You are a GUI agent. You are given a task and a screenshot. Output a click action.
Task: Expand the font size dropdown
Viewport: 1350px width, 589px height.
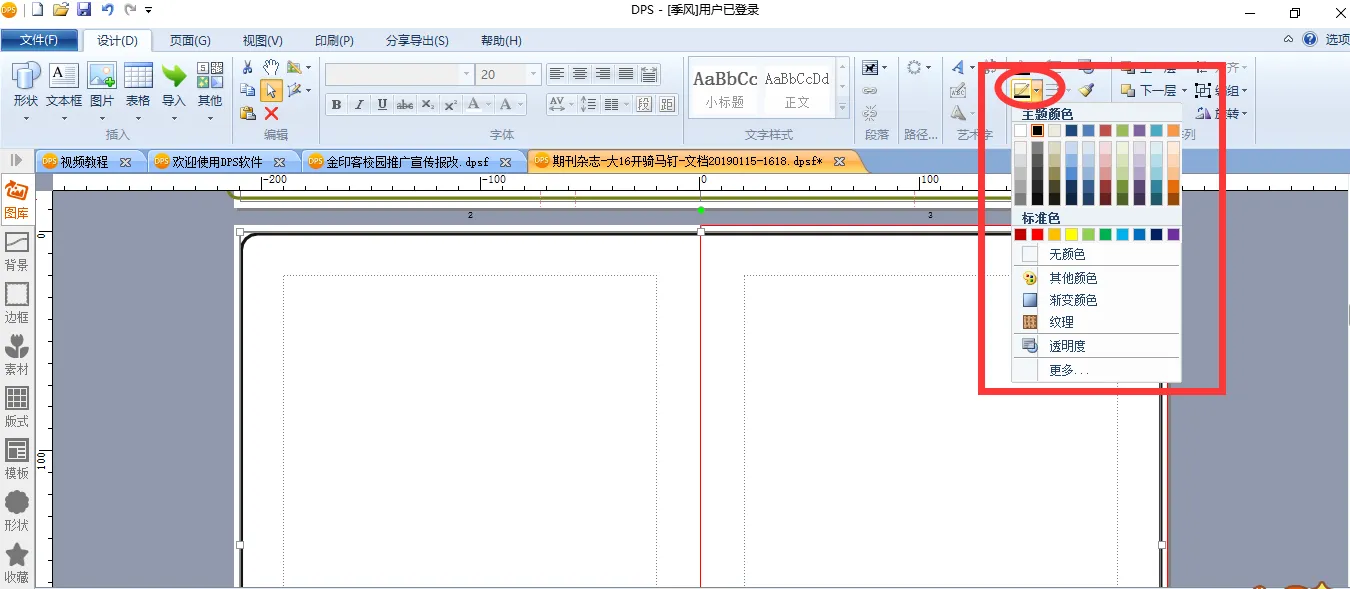tap(534, 75)
